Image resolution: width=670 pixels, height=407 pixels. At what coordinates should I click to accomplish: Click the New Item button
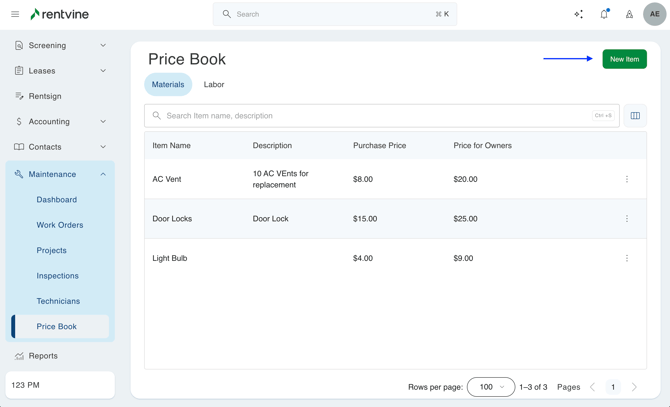point(624,59)
